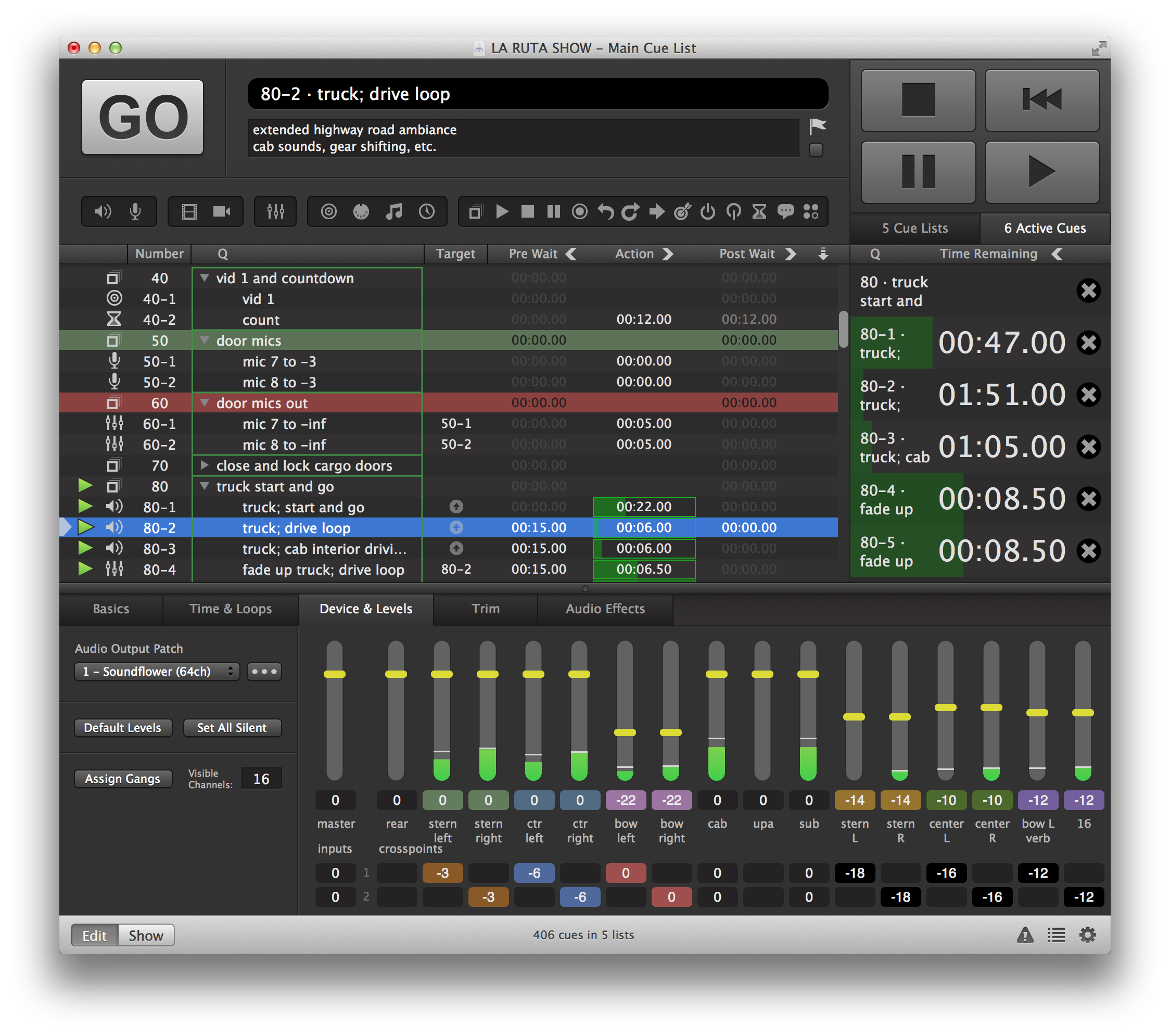This screenshot has height=1036, width=1170.
Task: Open the warnings triangle icon in footer
Action: (1025, 935)
